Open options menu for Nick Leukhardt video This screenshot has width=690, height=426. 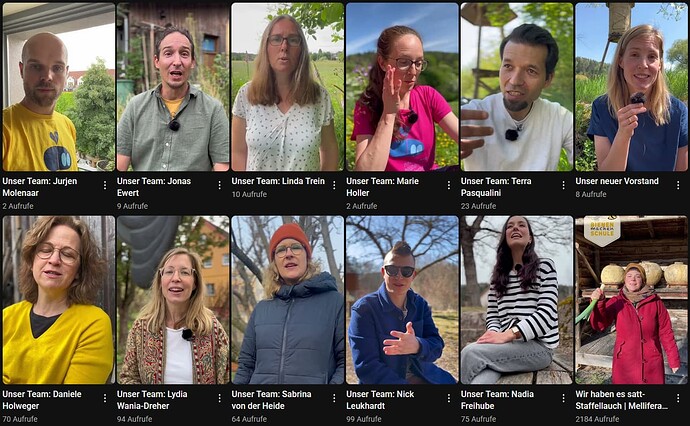click(x=449, y=398)
